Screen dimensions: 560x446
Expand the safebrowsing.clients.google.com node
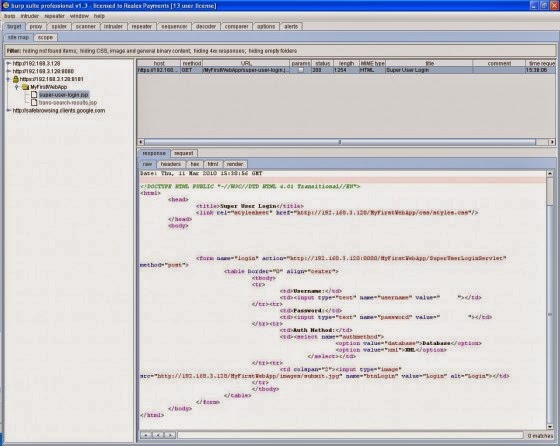pos(9,111)
